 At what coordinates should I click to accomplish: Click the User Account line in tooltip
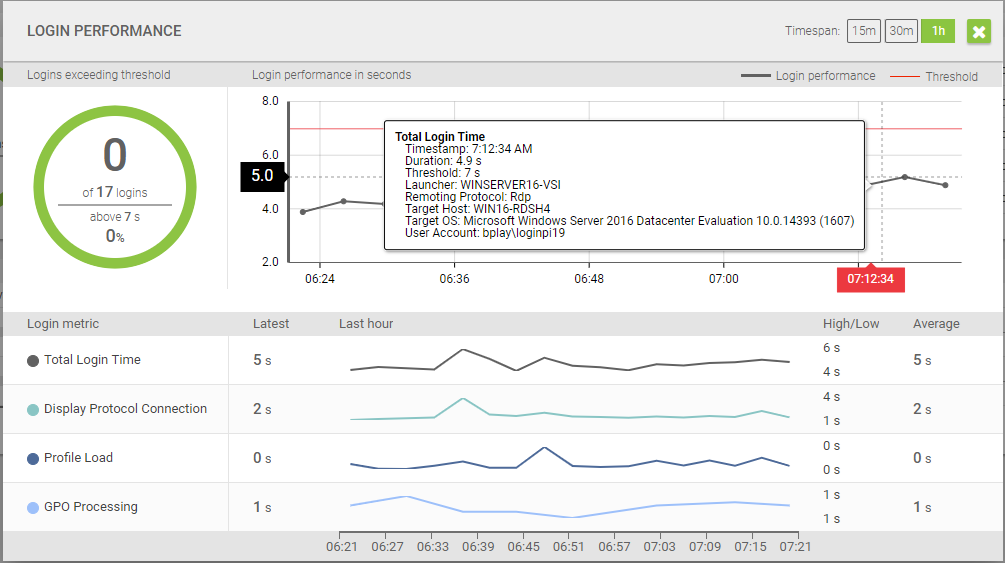[x=485, y=233]
